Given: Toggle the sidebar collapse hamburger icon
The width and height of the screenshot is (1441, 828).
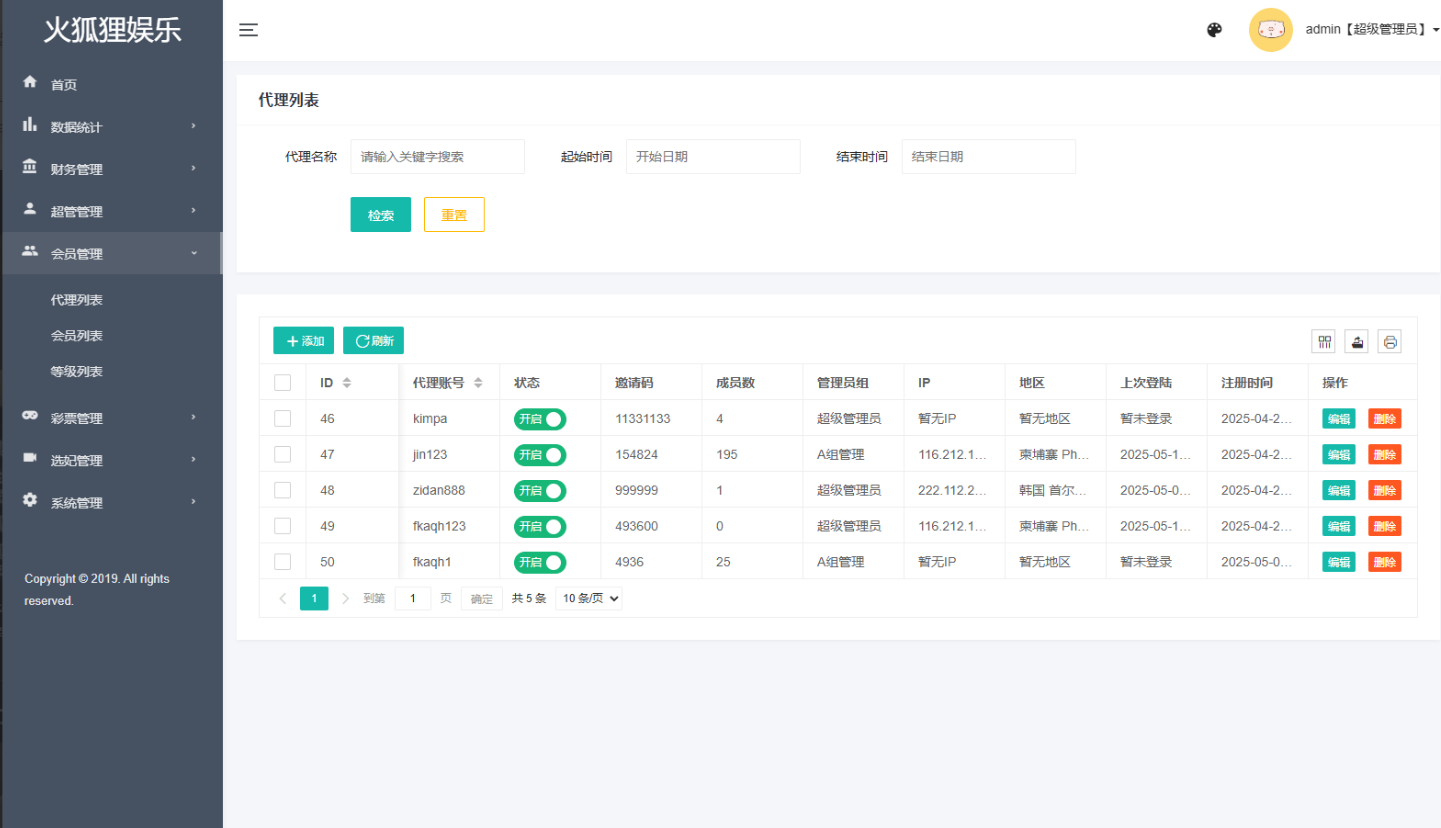Looking at the screenshot, I should click(x=249, y=30).
